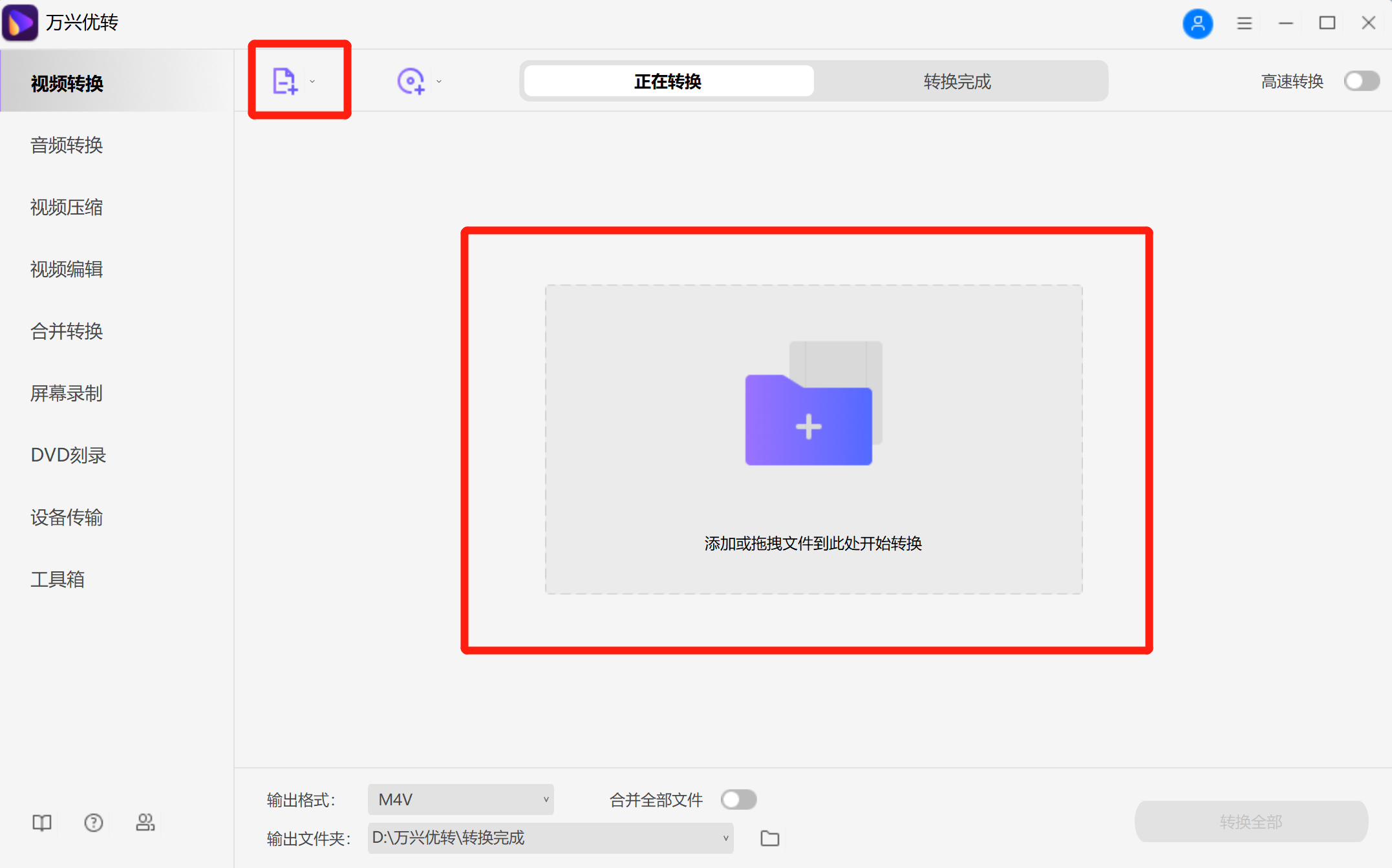
Task: Open the user guide book icon
Action: click(41, 822)
